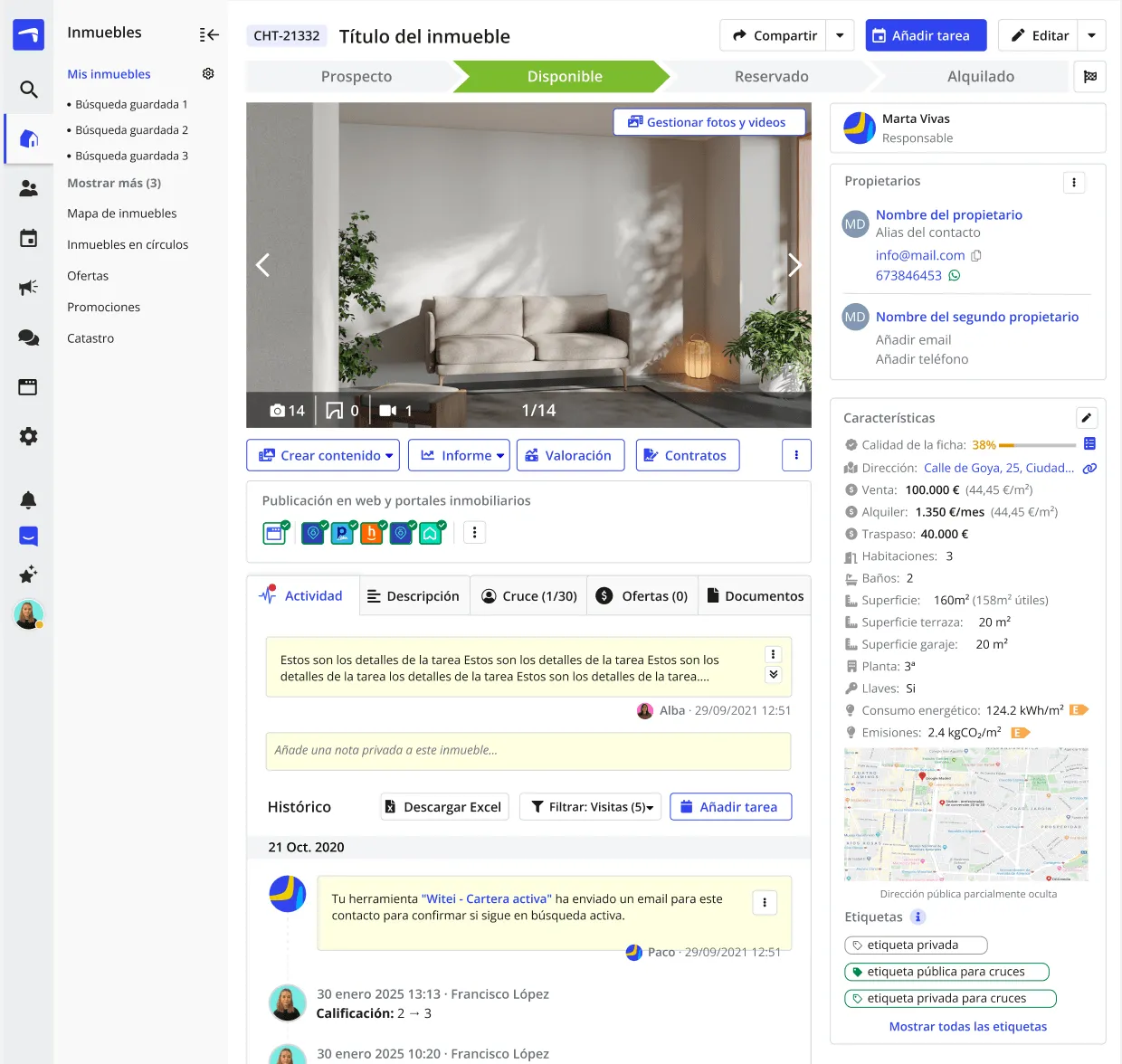Open the Filtrar: Visitas filter dropdown
Screen dimensions: 1122x1064
click(590, 806)
